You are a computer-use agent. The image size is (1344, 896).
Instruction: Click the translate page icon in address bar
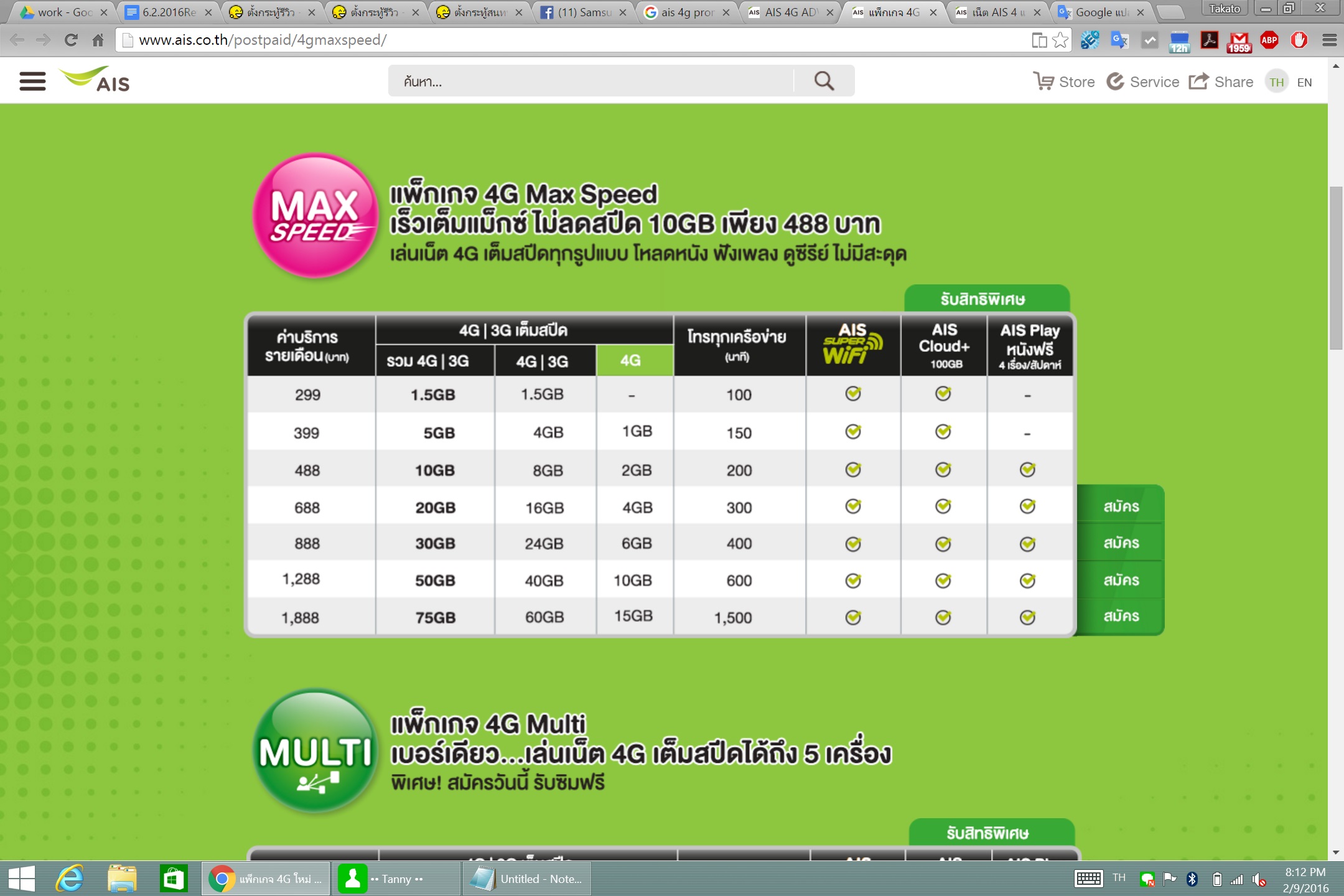pos(1039,40)
